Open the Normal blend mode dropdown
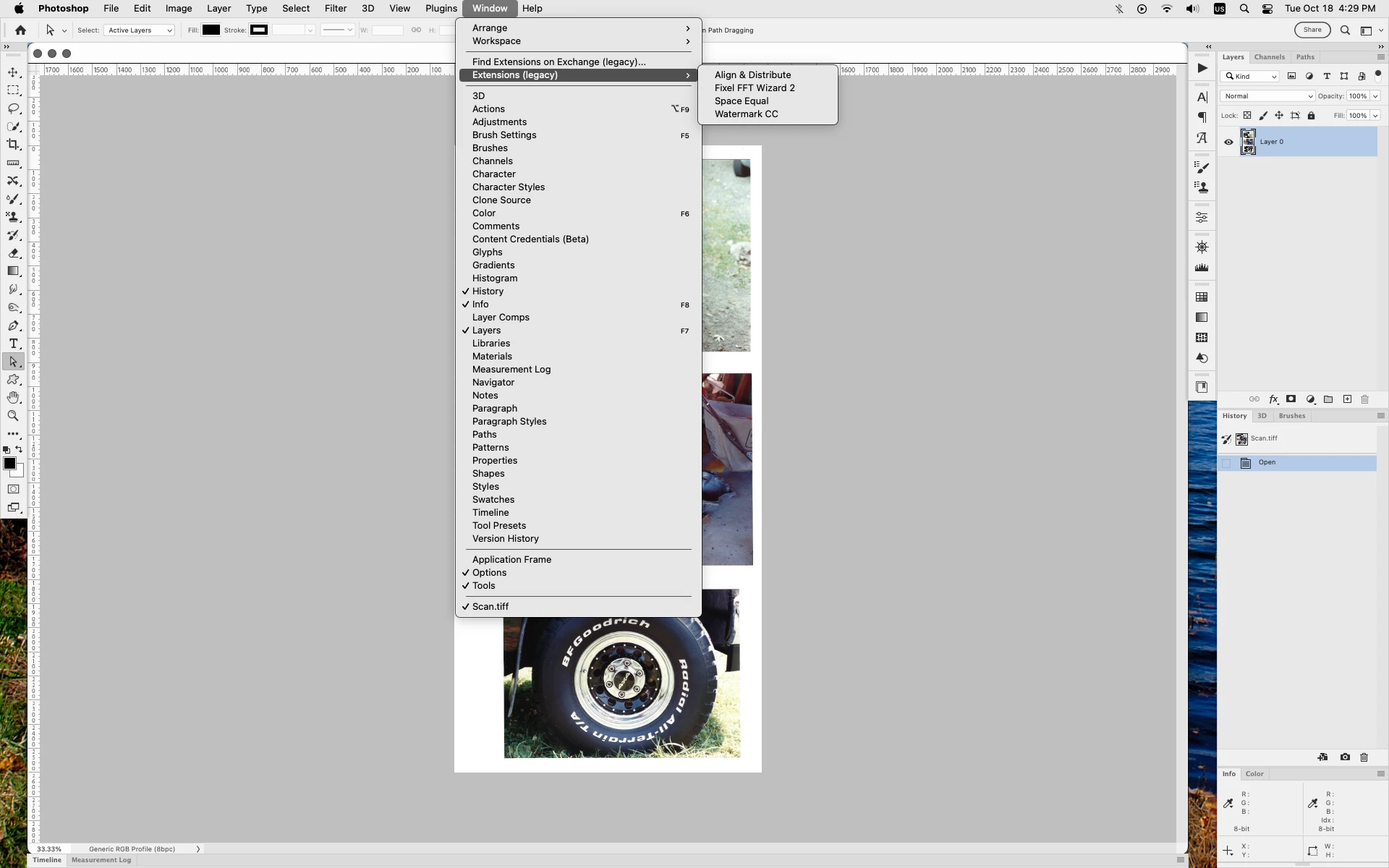The image size is (1389, 868). coord(1267,96)
